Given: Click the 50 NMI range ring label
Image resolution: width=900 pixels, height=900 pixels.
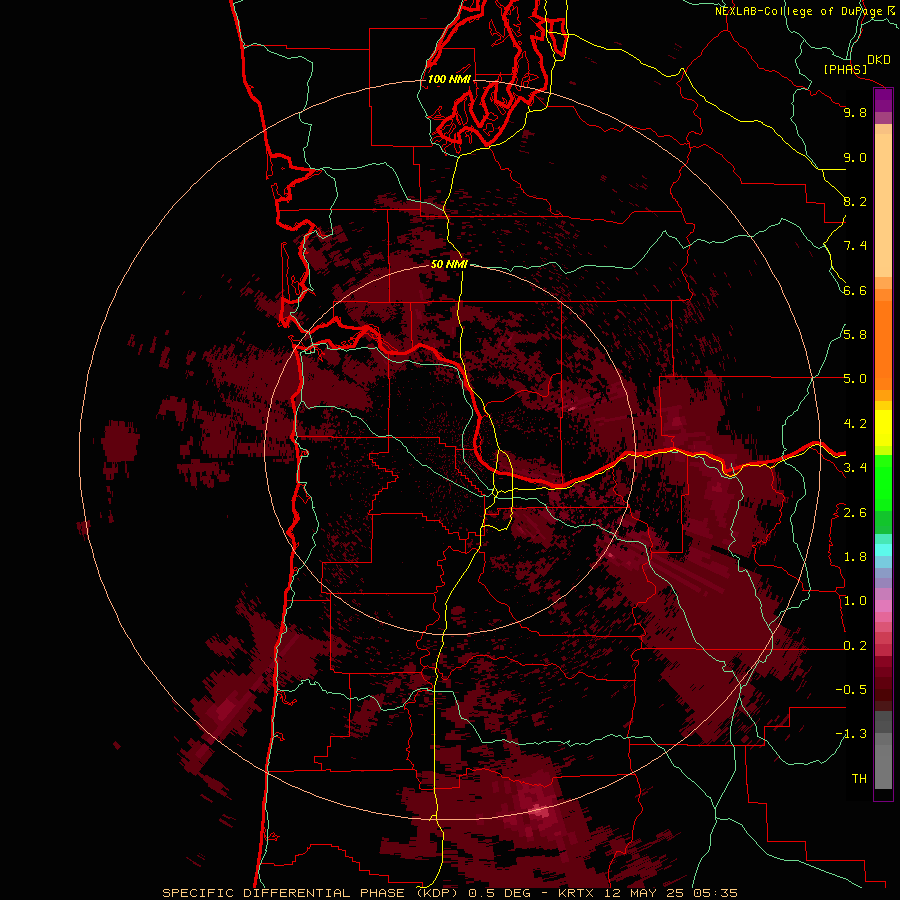Looking at the screenshot, I should pyautogui.click(x=449, y=264).
